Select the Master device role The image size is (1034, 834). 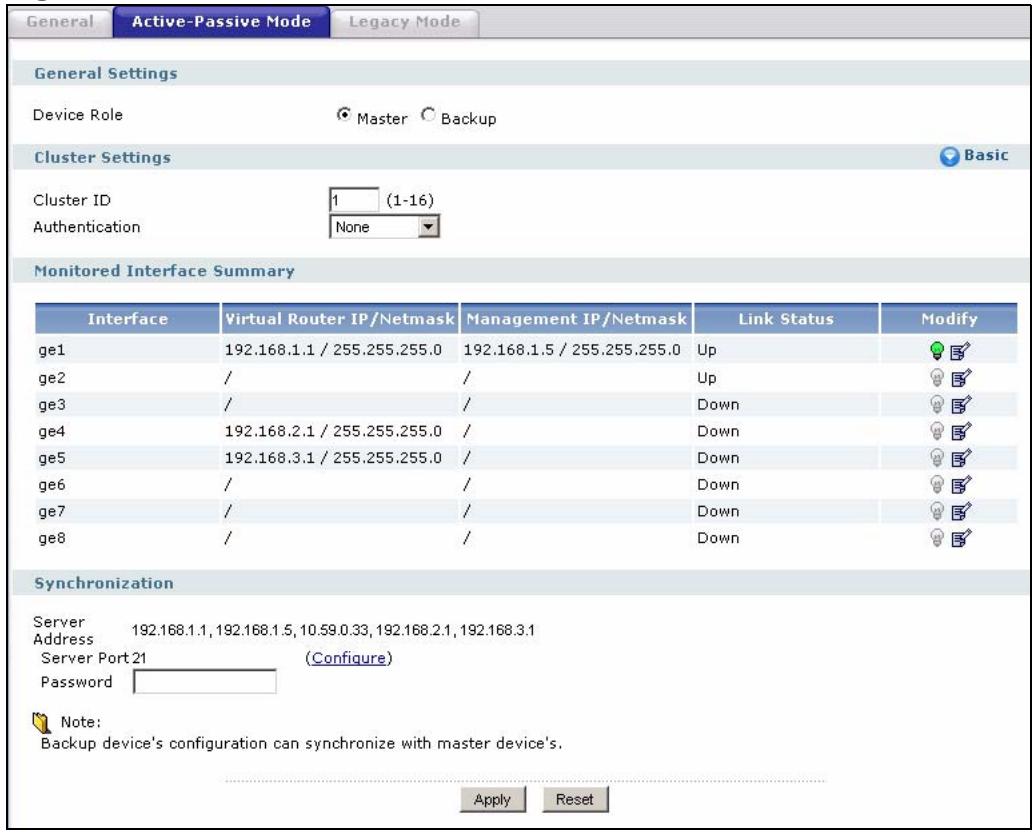pos(344,115)
